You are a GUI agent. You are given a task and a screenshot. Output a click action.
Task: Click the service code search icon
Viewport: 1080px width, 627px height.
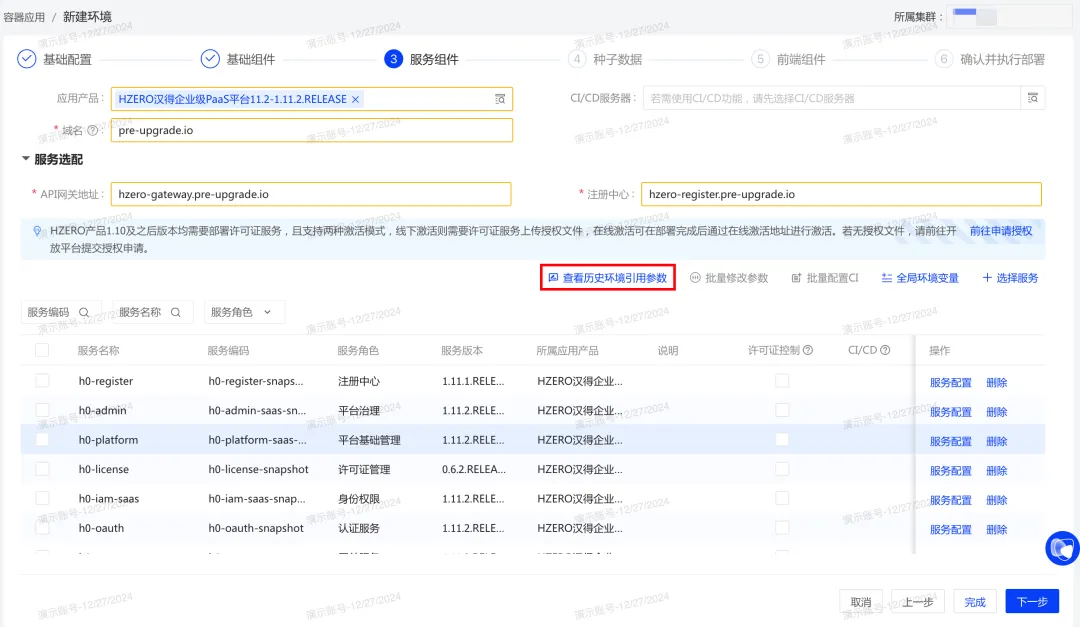tap(84, 312)
